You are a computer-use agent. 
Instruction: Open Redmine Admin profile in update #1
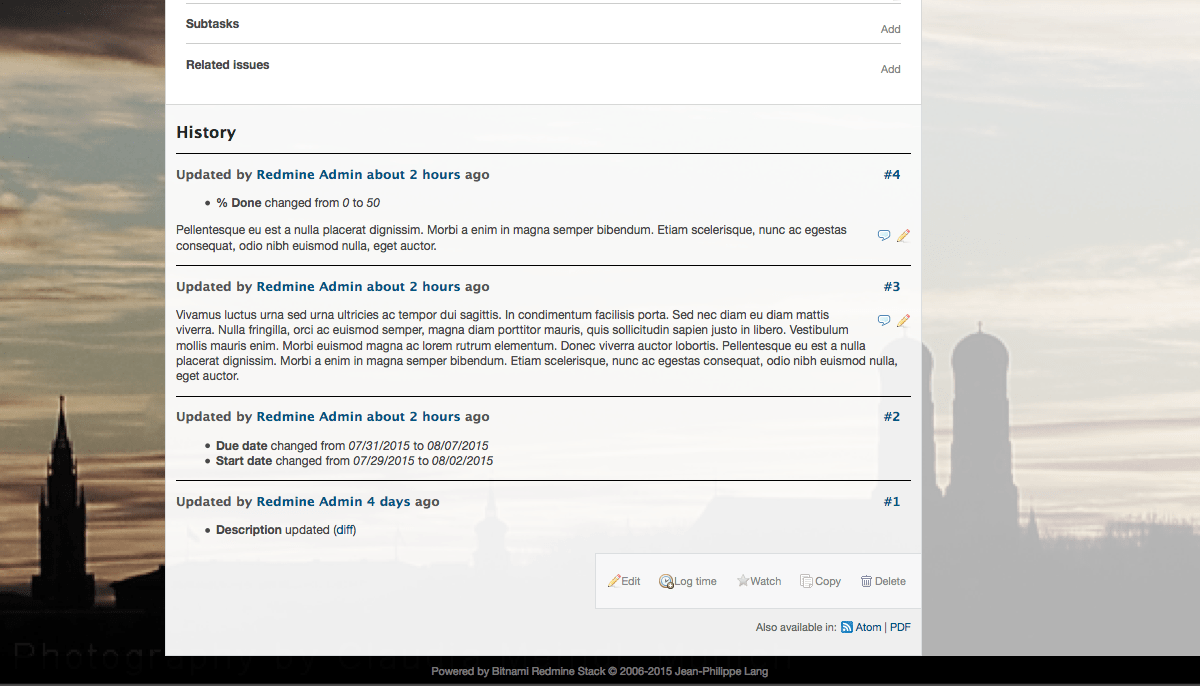(309, 502)
